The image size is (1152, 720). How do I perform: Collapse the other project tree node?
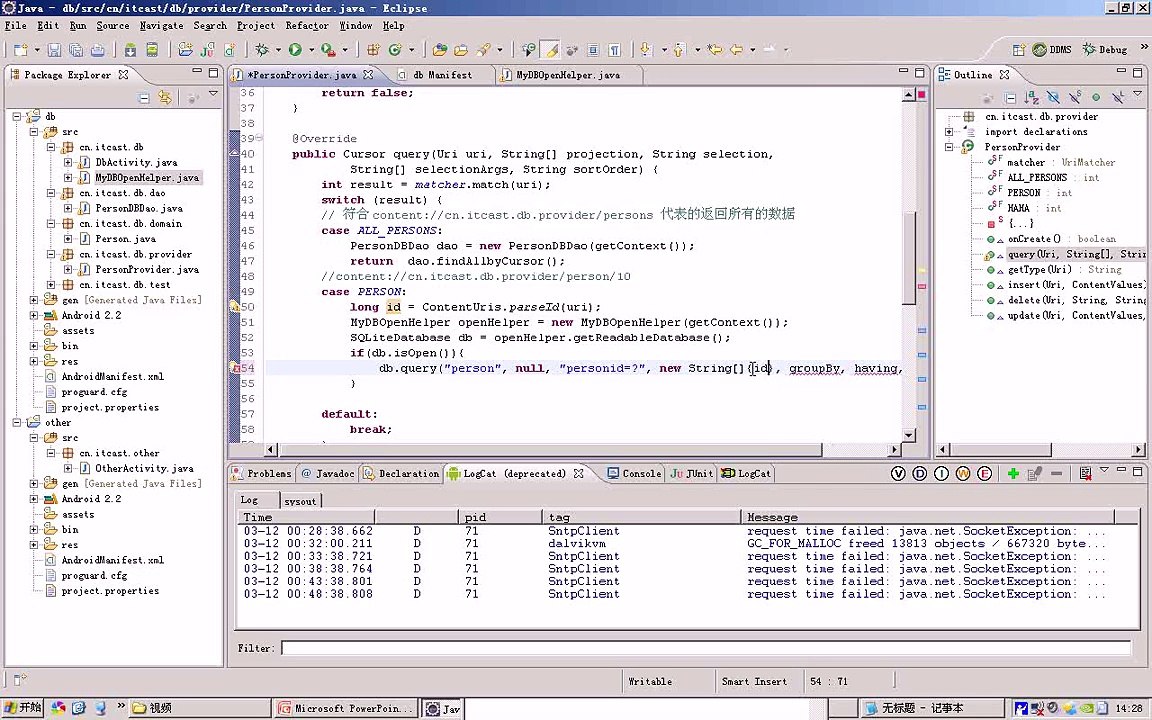click(17, 422)
